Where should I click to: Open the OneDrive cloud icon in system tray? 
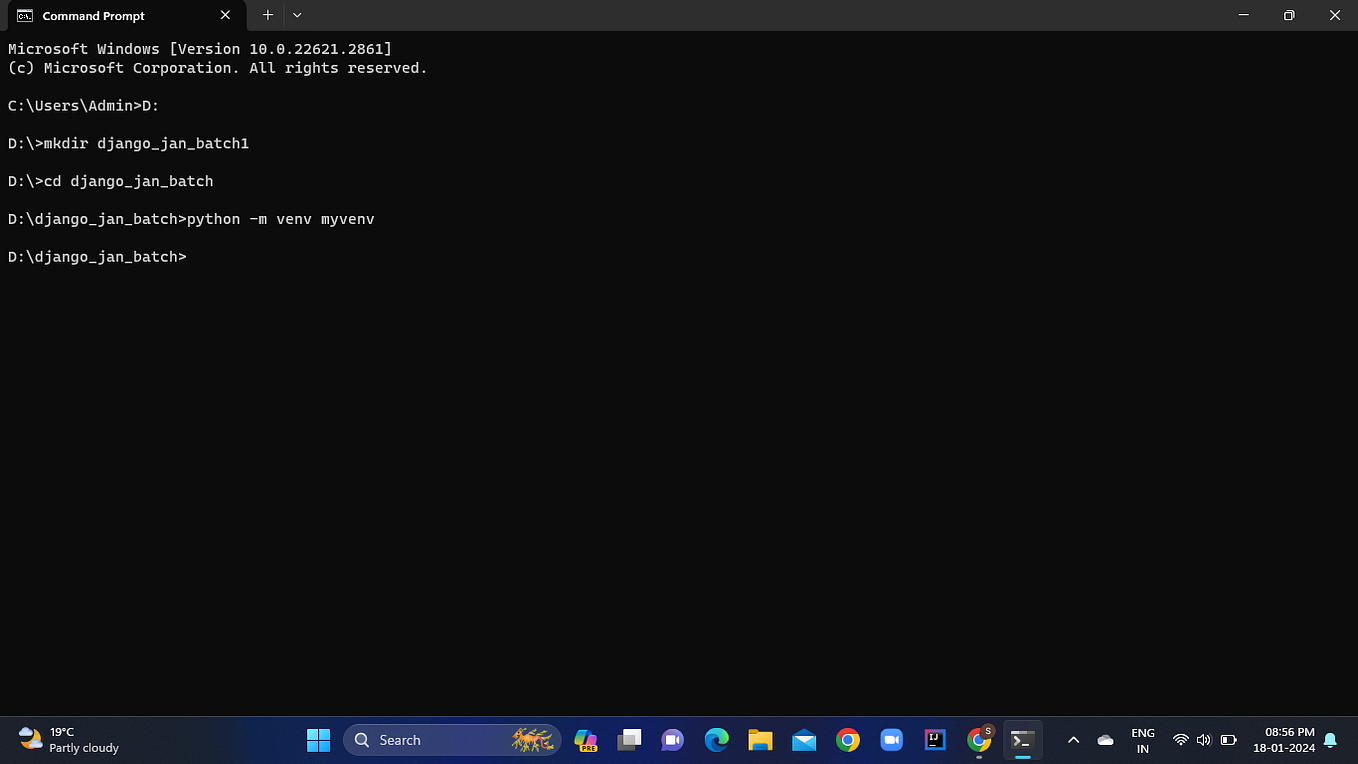(1105, 740)
